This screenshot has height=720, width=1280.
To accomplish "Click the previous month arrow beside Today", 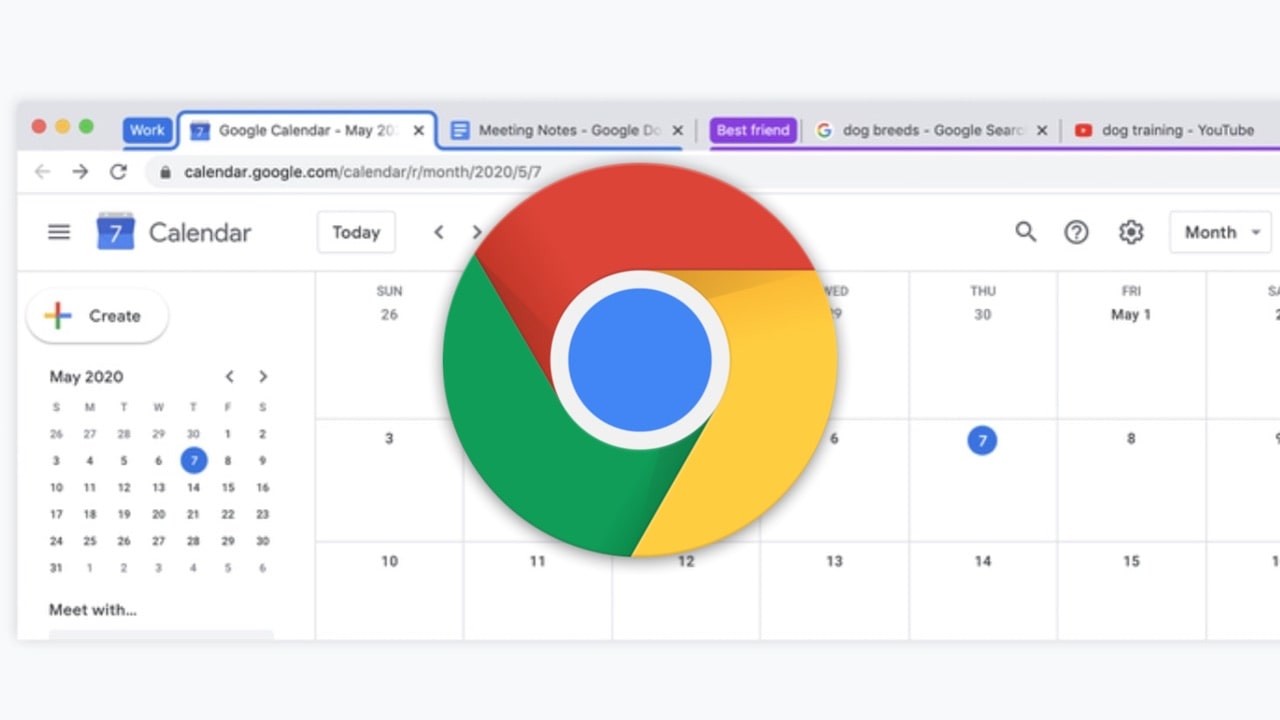I will pyautogui.click(x=438, y=232).
